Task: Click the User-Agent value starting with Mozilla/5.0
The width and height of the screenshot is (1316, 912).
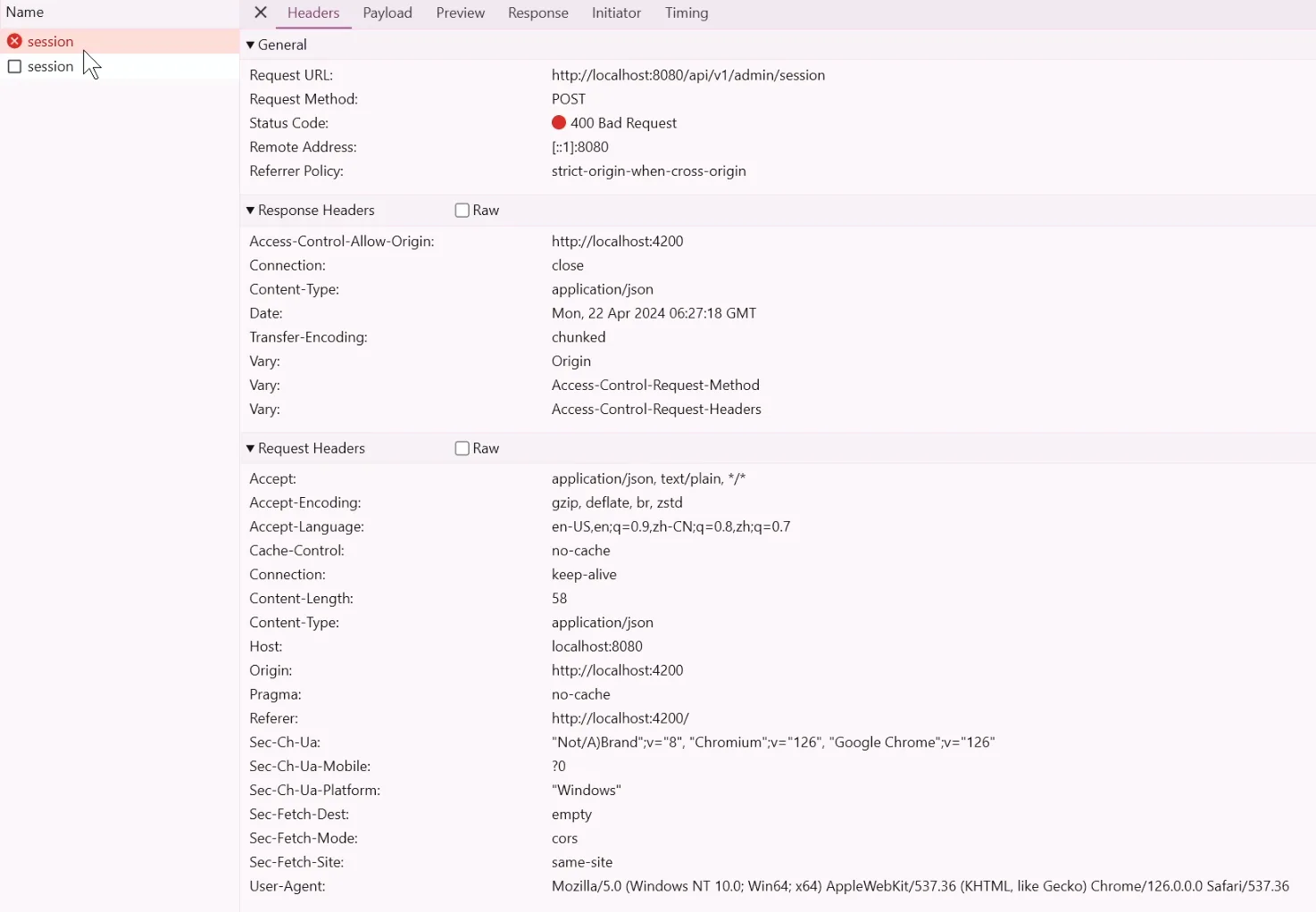Action: point(920,887)
